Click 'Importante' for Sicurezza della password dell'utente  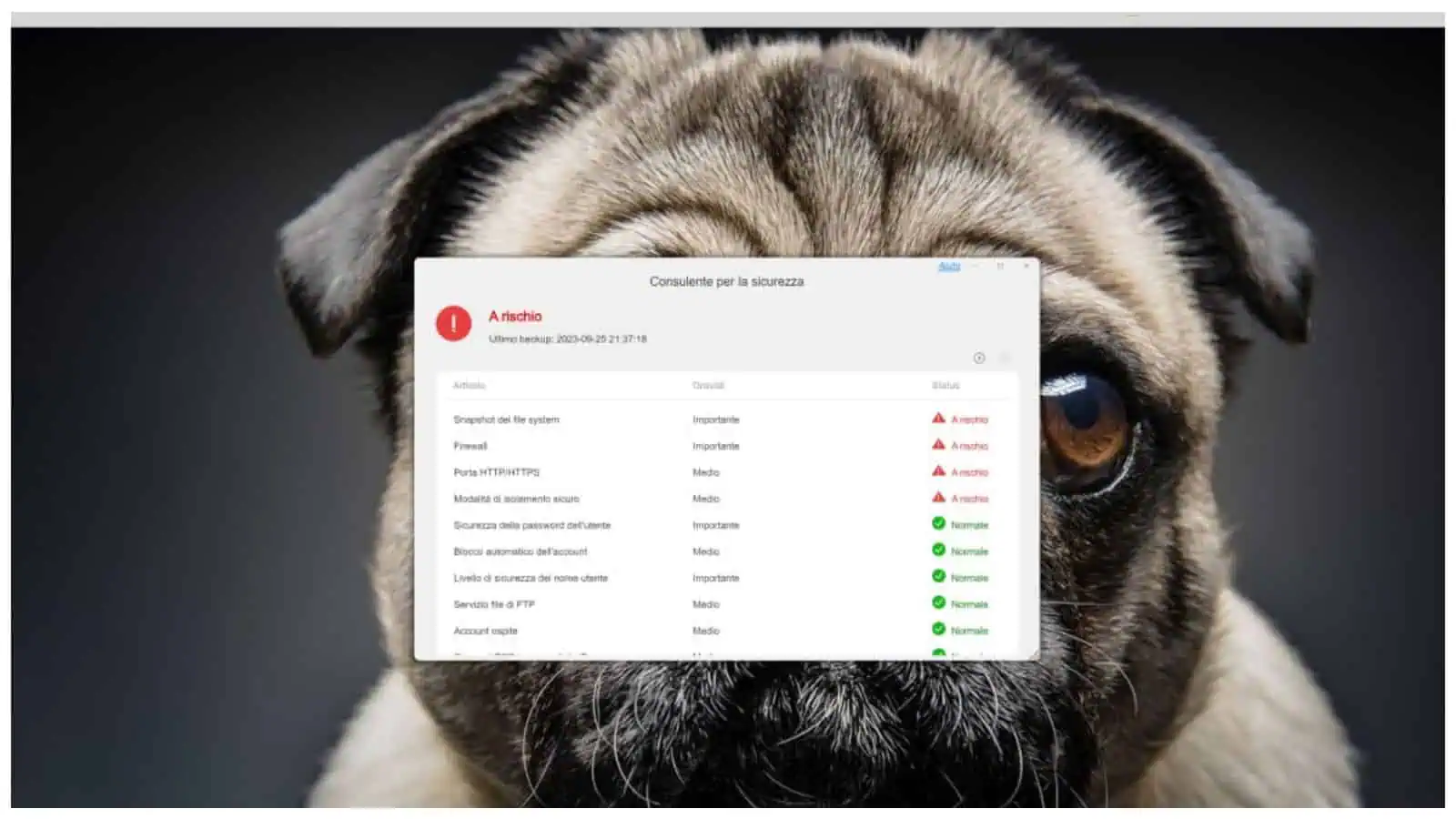[x=715, y=525]
